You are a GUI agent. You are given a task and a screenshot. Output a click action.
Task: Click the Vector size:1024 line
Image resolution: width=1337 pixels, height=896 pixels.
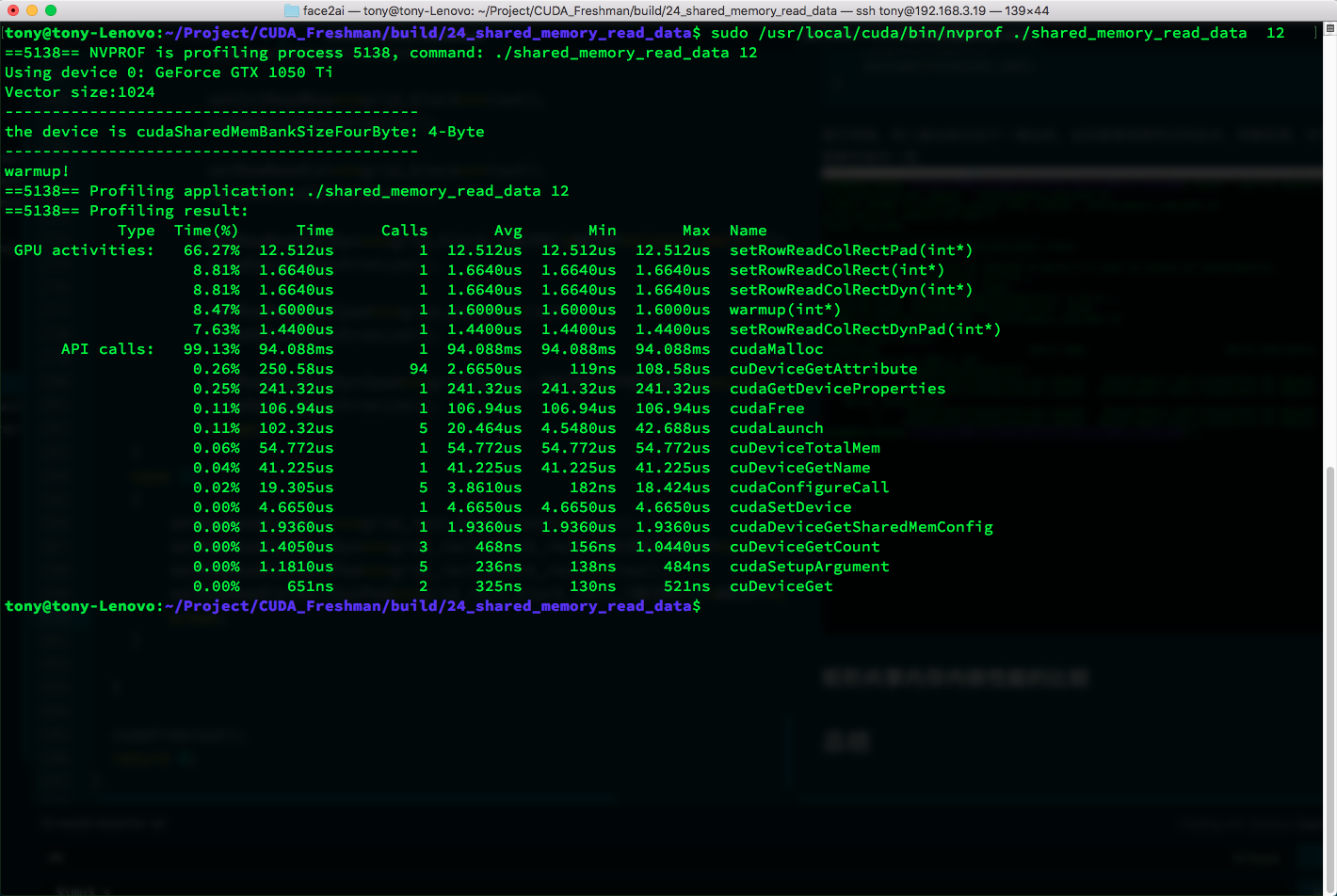pos(79,92)
